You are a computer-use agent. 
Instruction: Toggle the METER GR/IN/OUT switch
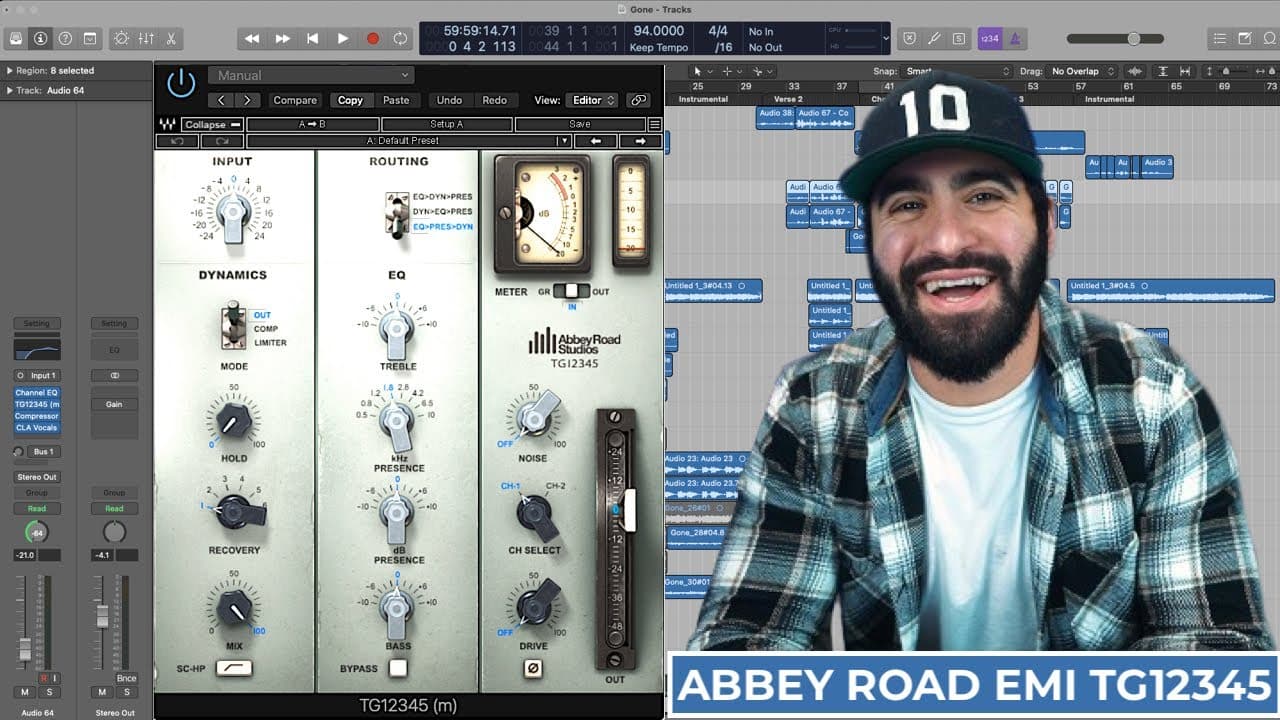click(x=572, y=291)
